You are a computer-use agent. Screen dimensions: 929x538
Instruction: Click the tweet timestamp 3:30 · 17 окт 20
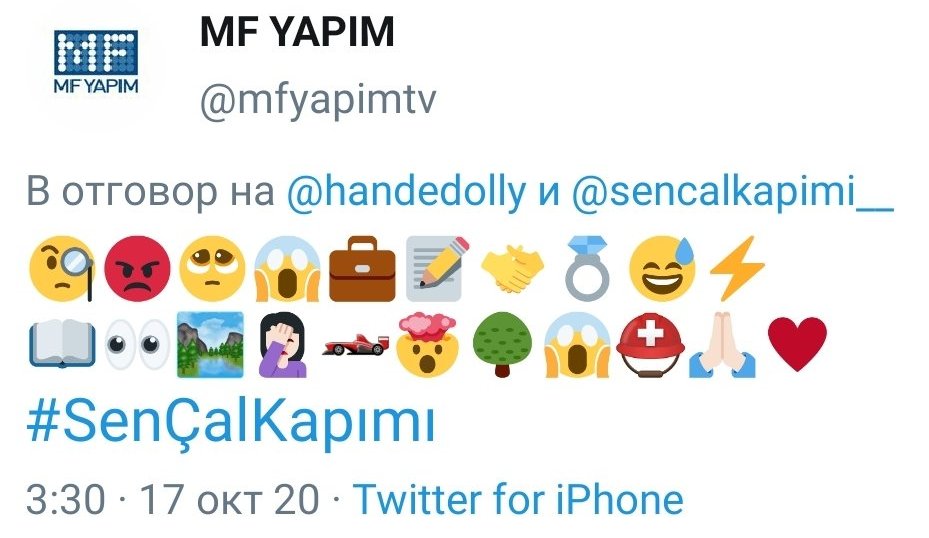(x=172, y=499)
